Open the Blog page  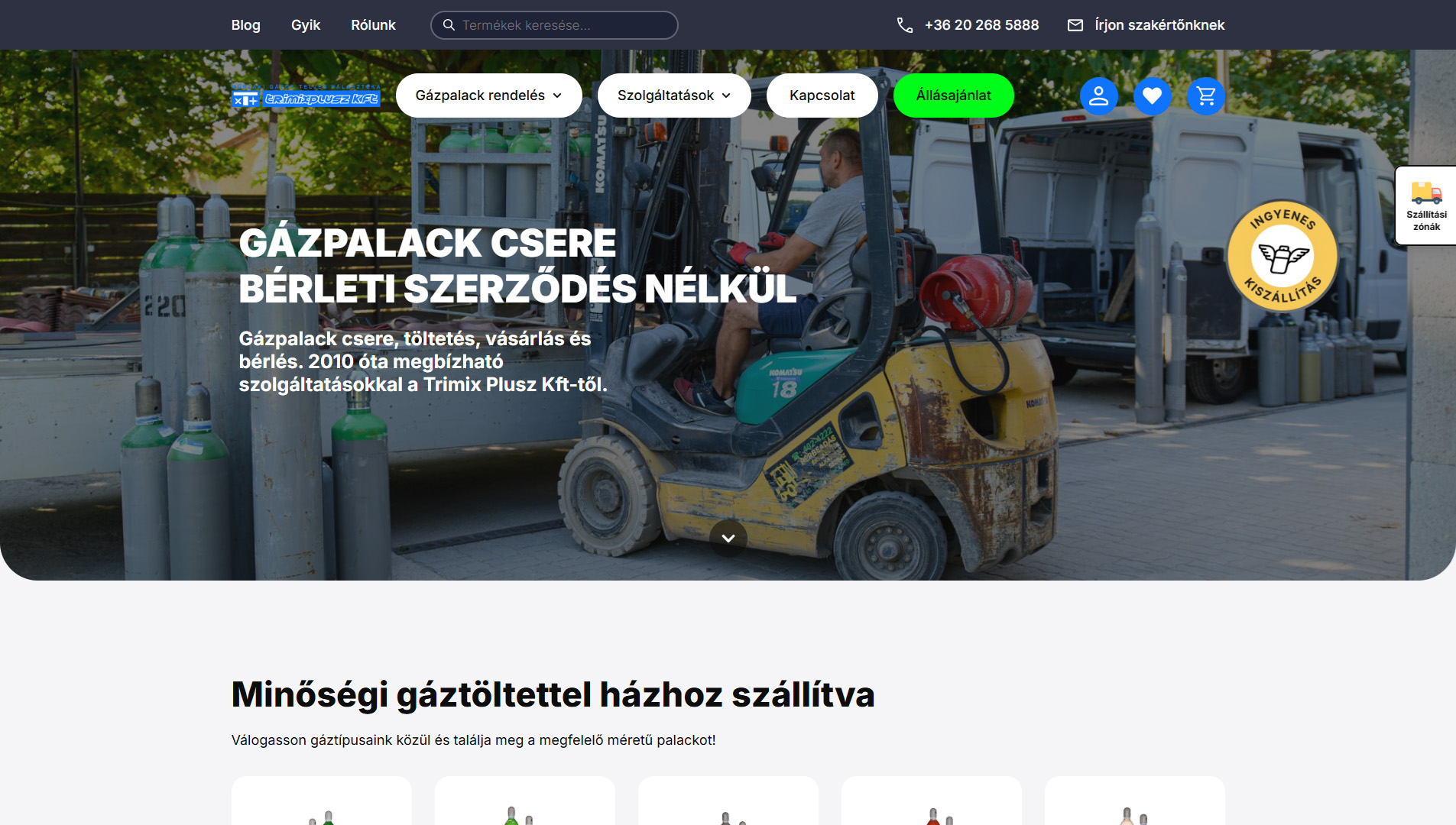tap(245, 25)
